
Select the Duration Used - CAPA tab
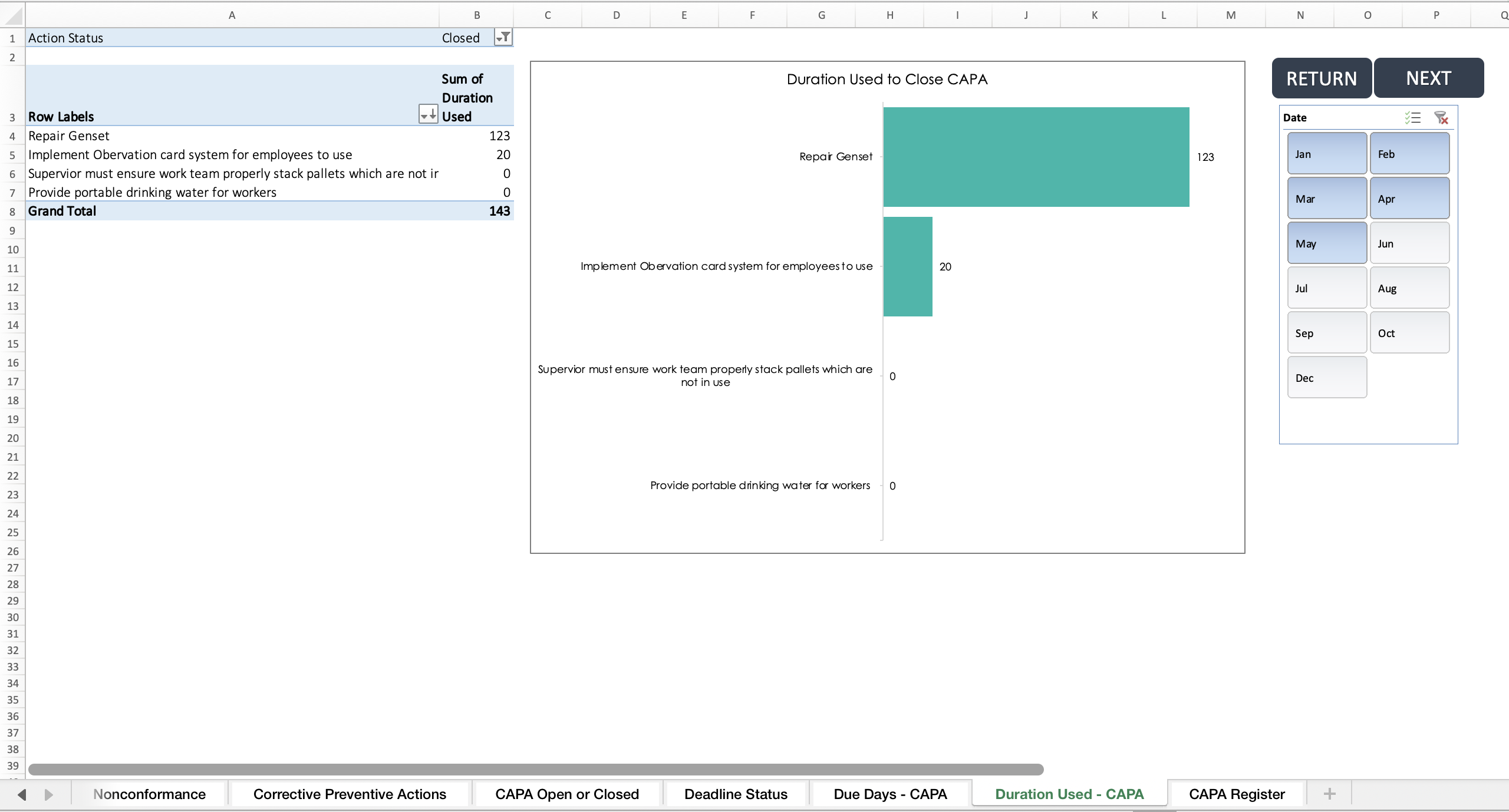tap(1069, 794)
